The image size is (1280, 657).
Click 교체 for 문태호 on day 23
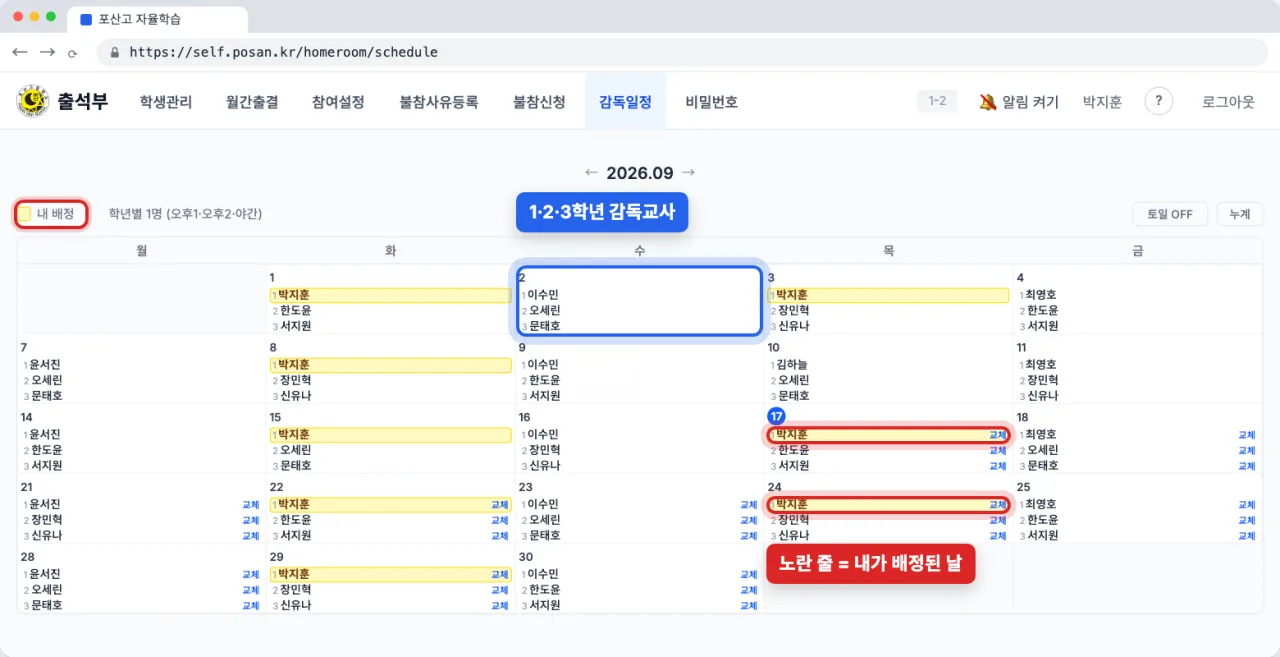point(748,536)
